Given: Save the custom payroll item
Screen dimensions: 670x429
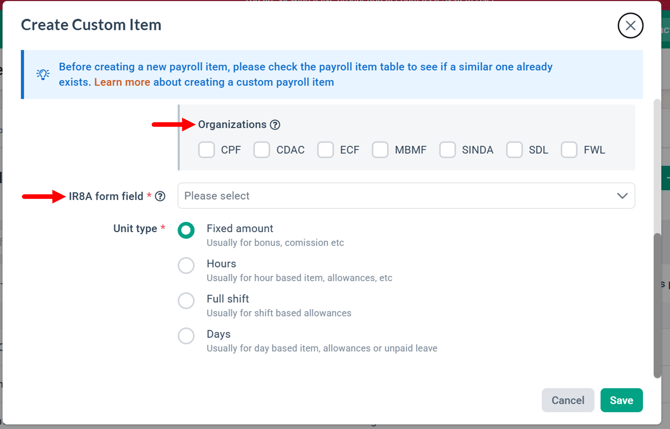Looking at the screenshot, I should [x=621, y=400].
